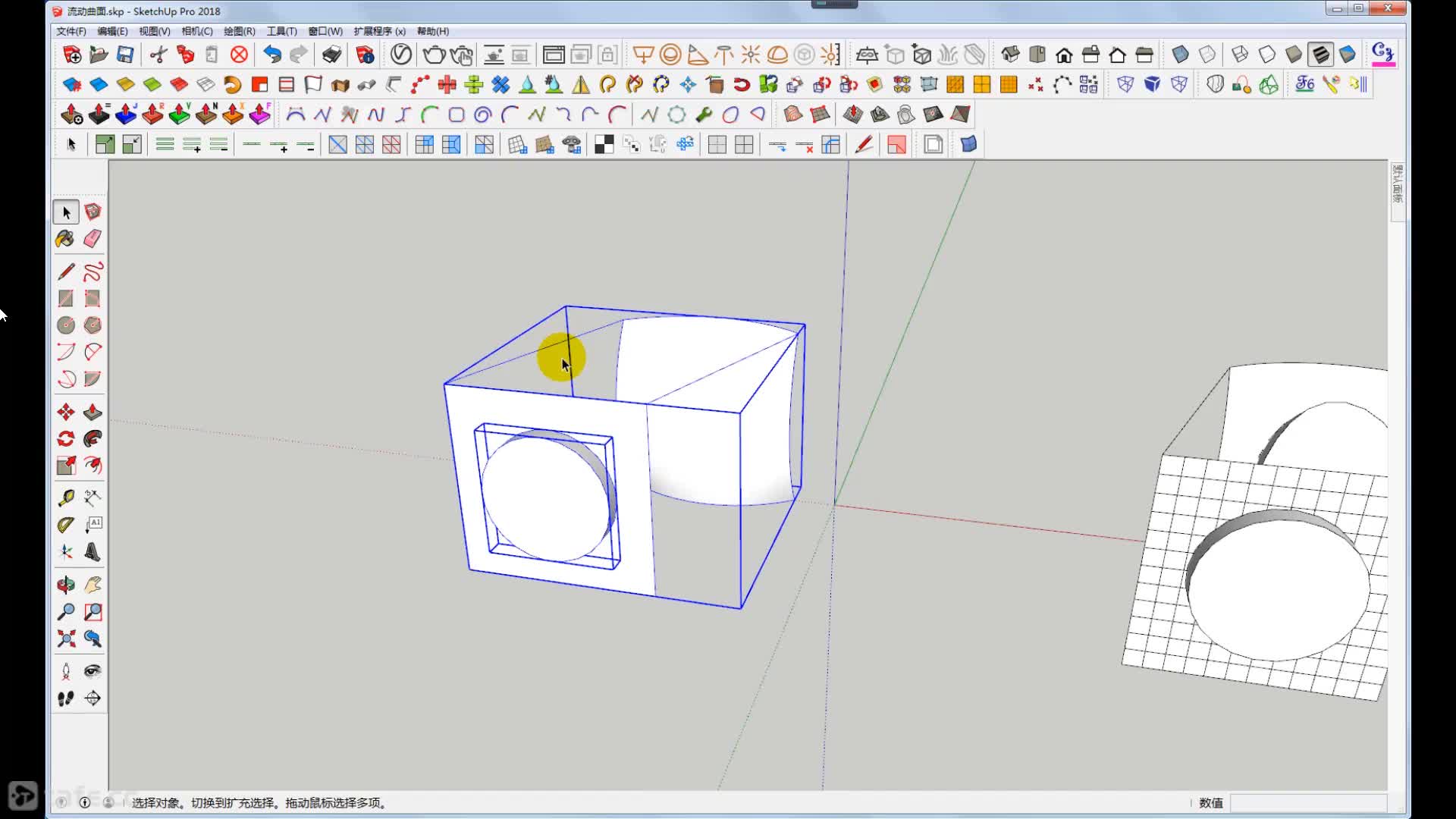
Task: Pick the pink Eraser tool
Action: (x=93, y=239)
